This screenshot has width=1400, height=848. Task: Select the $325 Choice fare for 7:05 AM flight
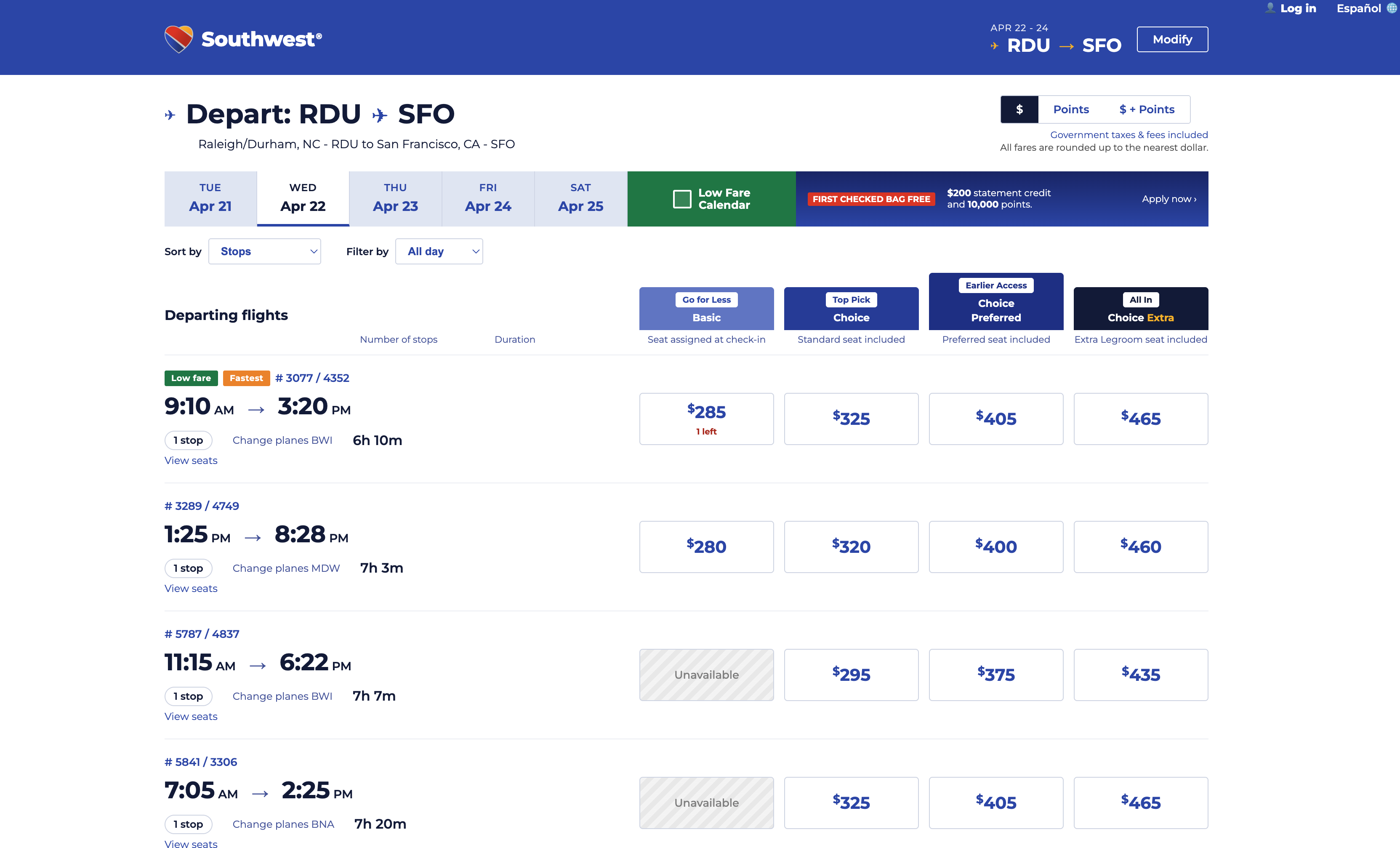point(851,803)
